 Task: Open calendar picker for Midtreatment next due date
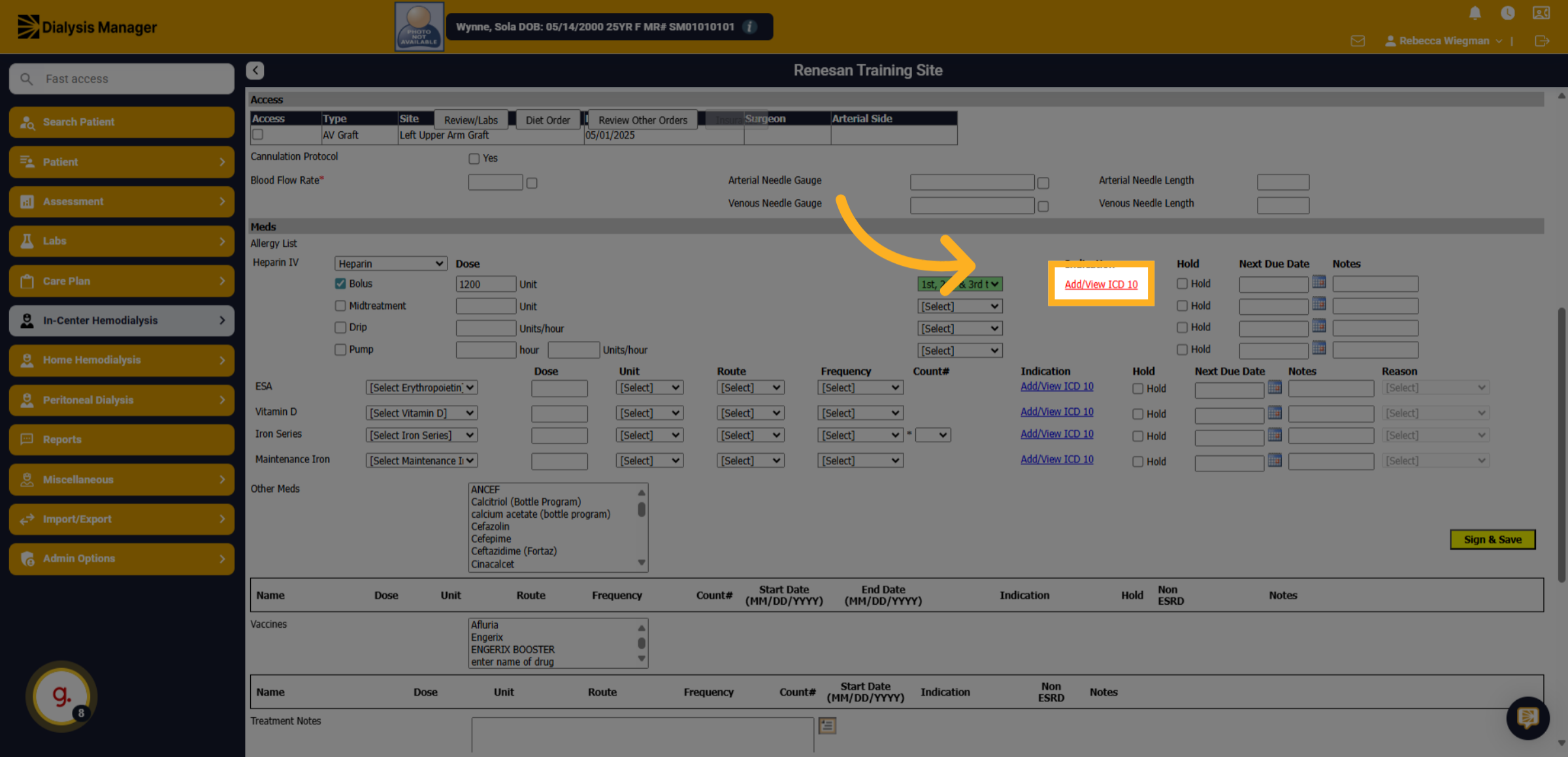click(1319, 304)
